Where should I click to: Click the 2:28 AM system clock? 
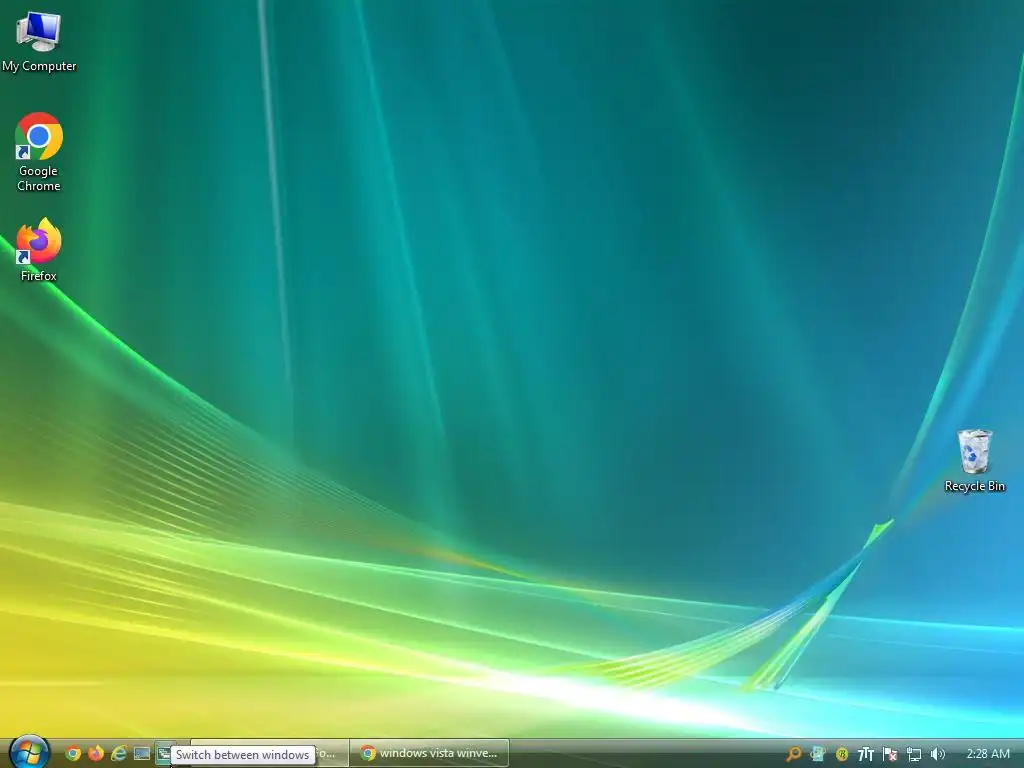(987, 754)
